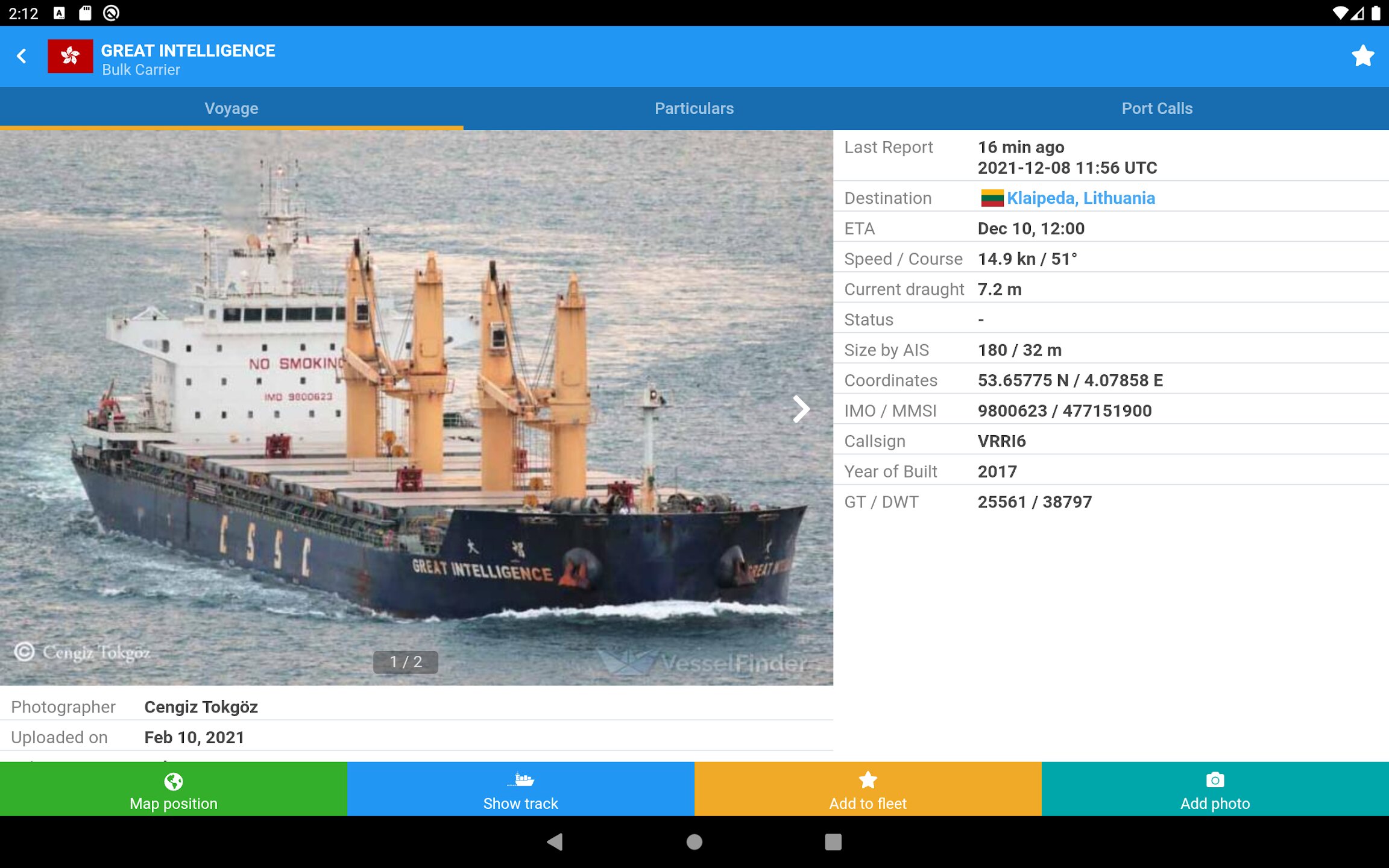Click the Show track button label
Image resolution: width=1389 pixels, height=868 pixels.
click(521, 804)
